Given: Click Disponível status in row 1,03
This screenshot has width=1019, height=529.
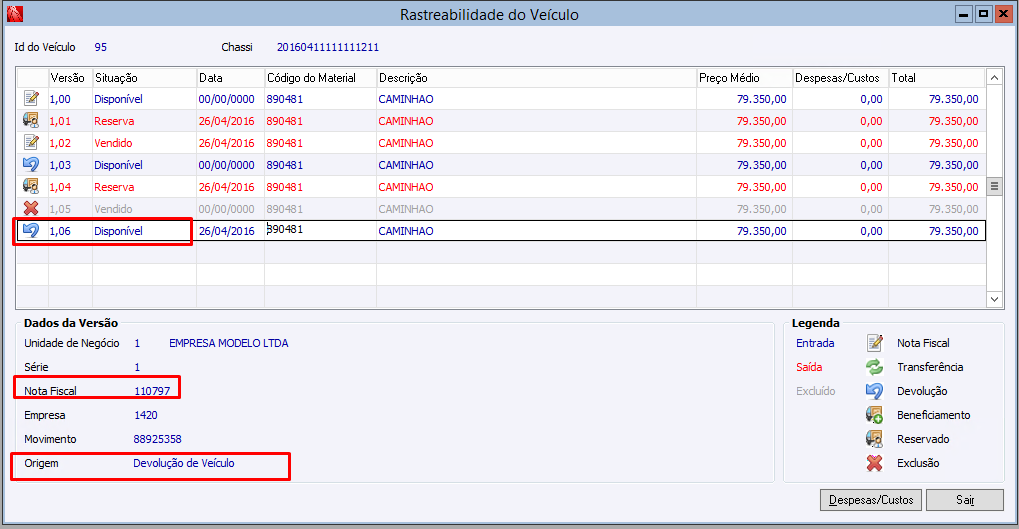Looking at the screenshot, I should pyautogui.click(x=118, y=165).
